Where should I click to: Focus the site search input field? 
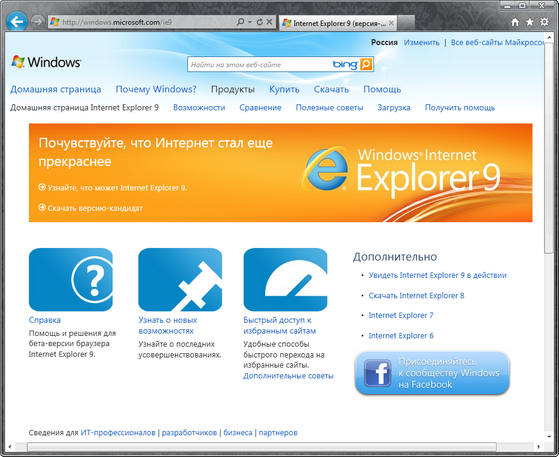click(x=260, y=65)
